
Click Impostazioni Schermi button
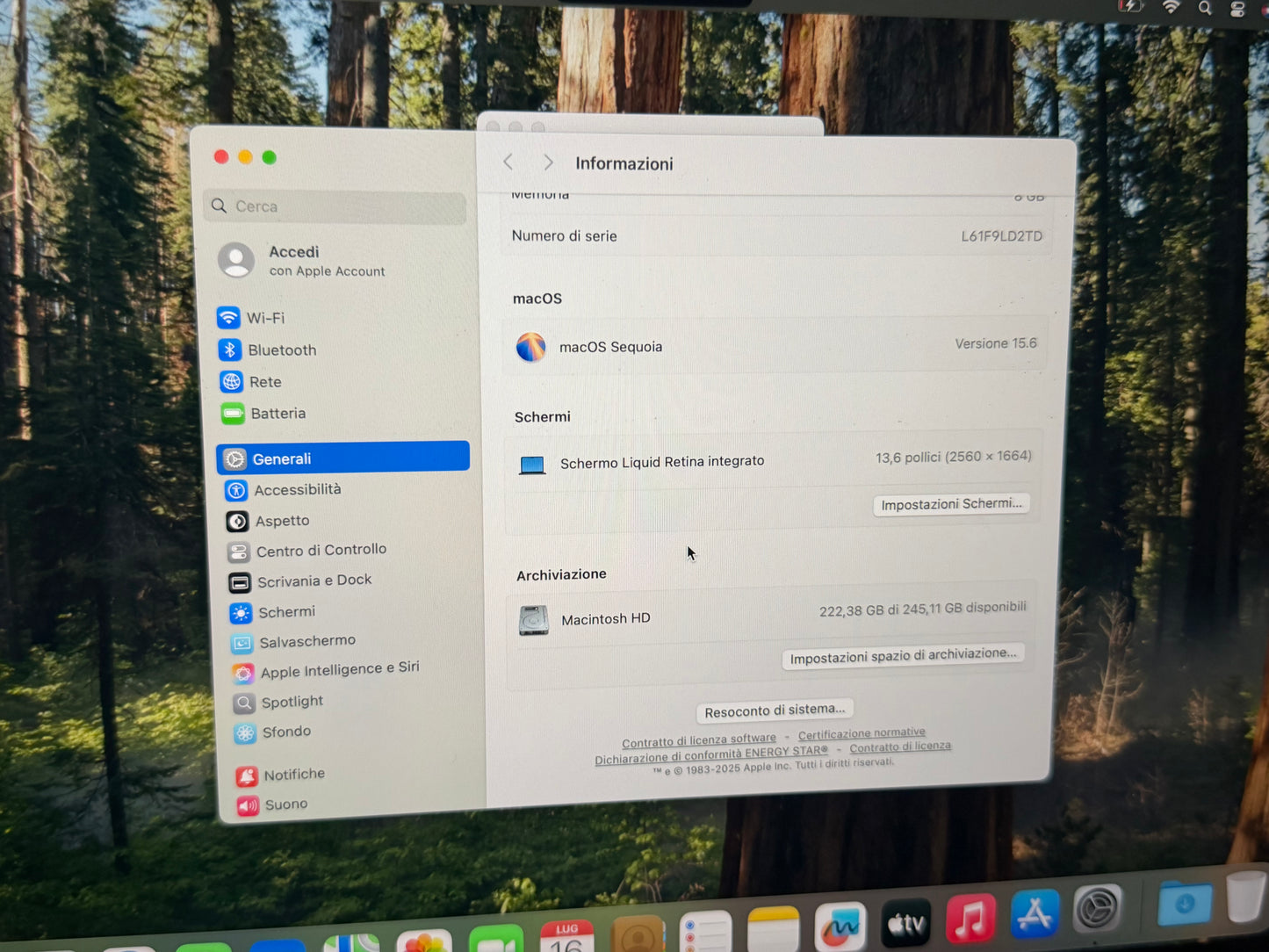951,504
